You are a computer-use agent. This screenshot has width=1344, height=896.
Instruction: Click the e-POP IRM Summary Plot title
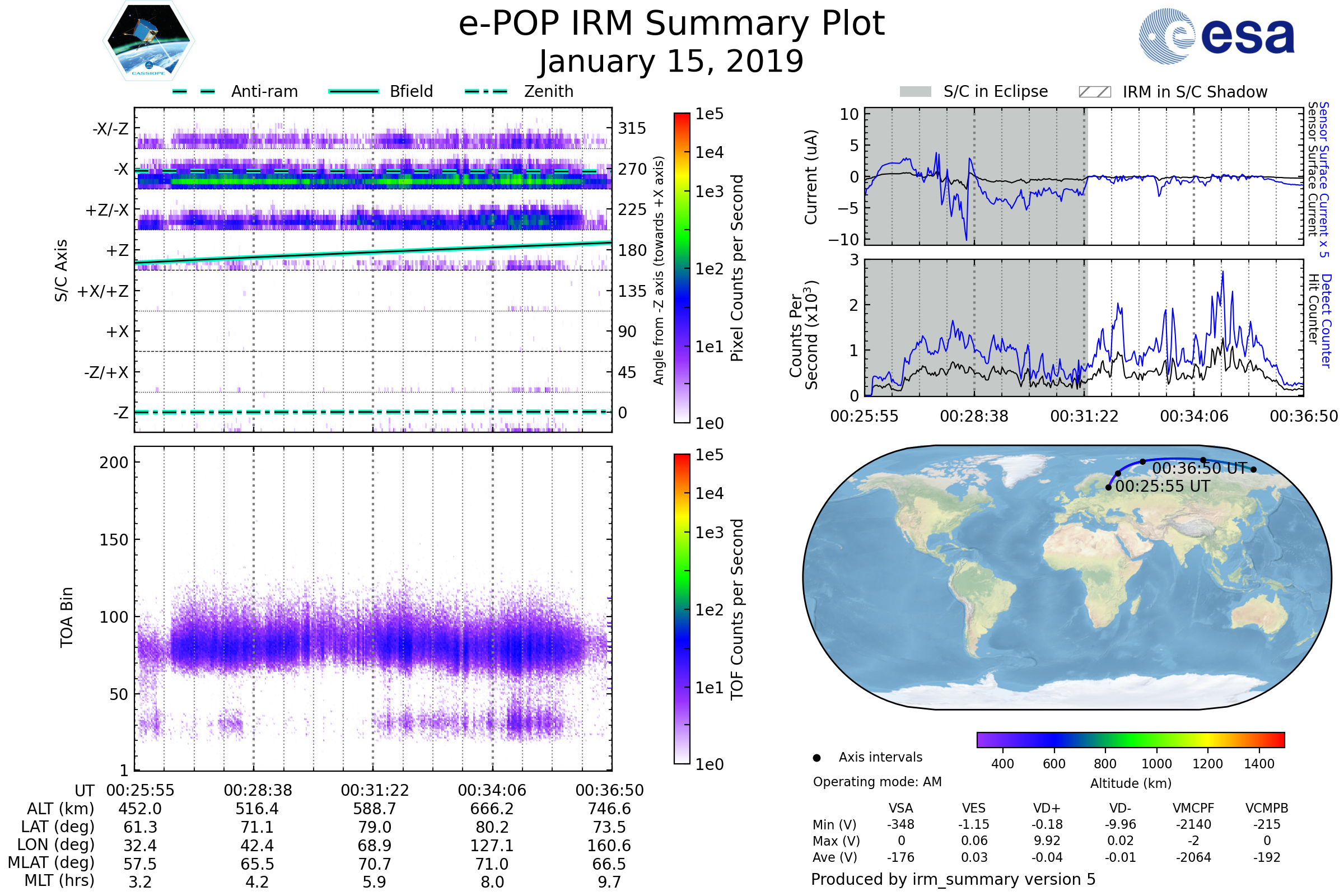pos(671,24)
